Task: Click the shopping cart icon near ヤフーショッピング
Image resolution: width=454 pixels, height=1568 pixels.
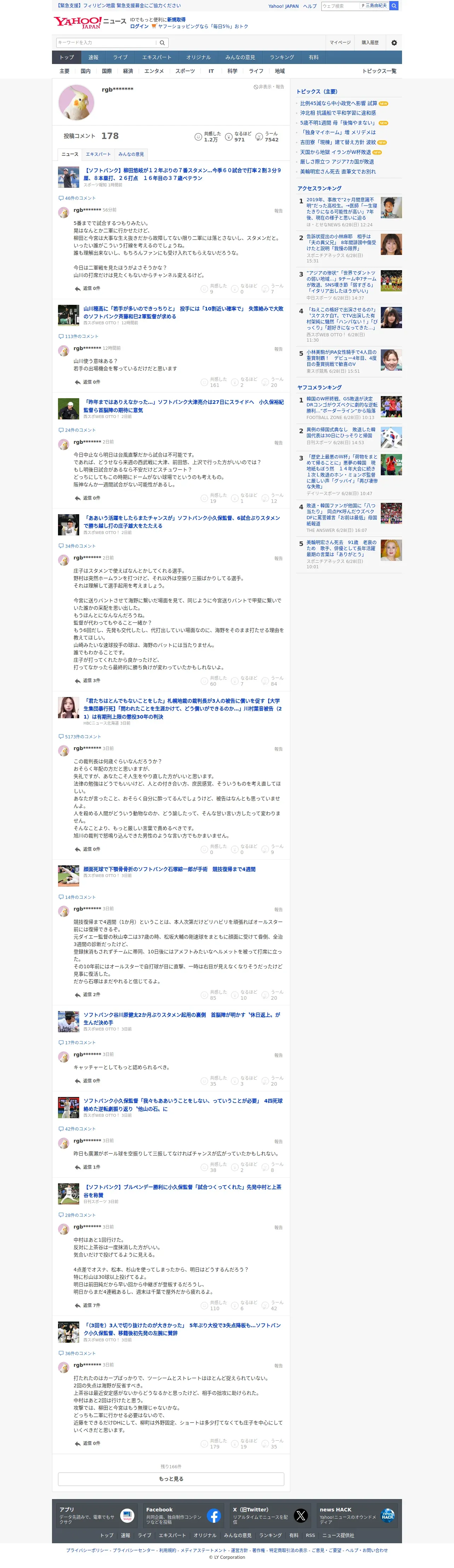Action: click(x=154, y=27)
